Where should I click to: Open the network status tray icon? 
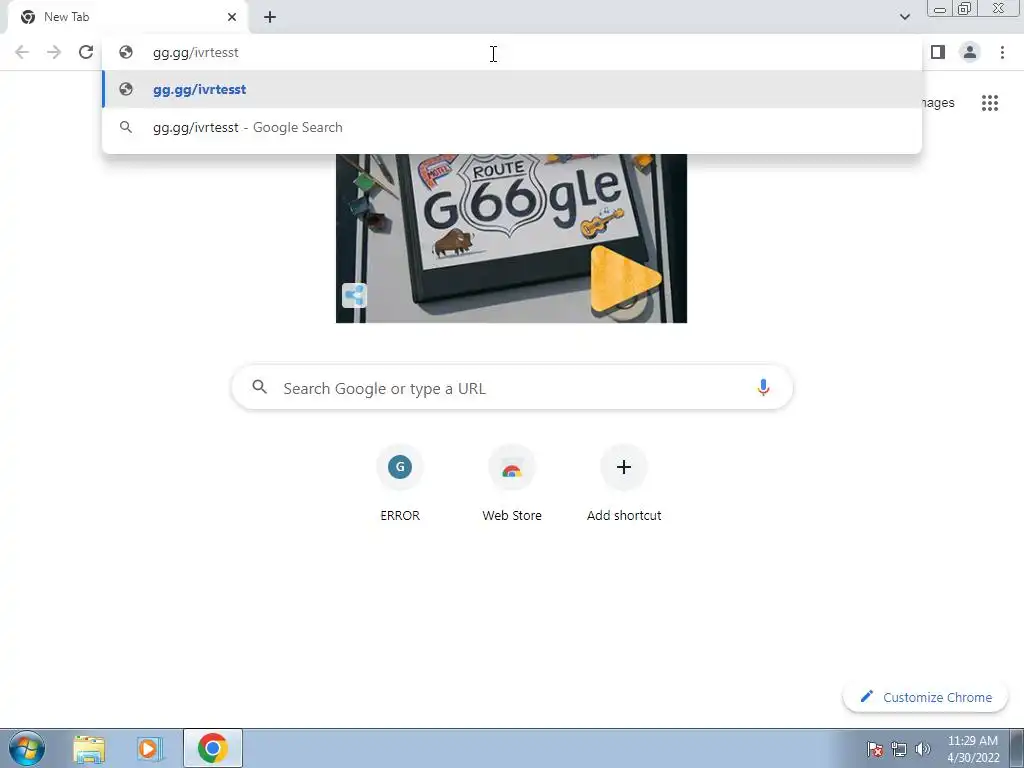pyautogui.click(x=899, y=749)
